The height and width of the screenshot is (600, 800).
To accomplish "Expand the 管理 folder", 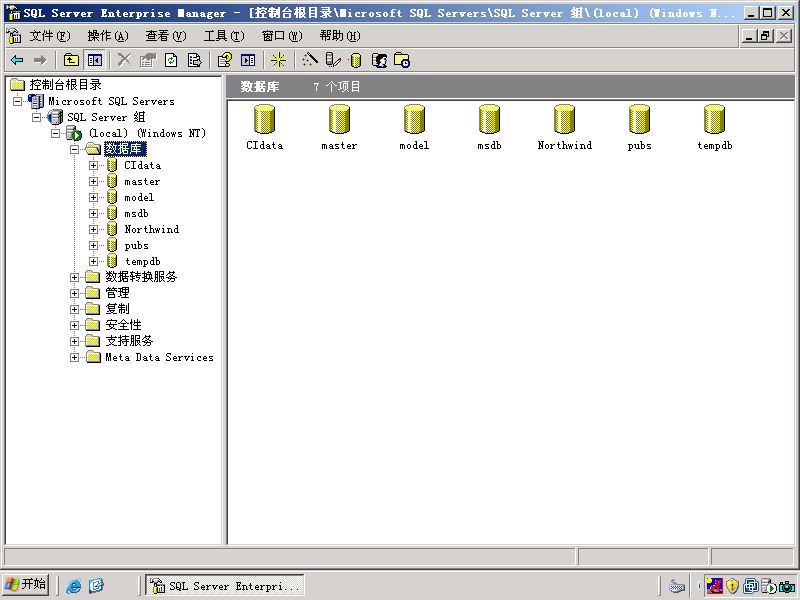I will click(x=74, y=293).
